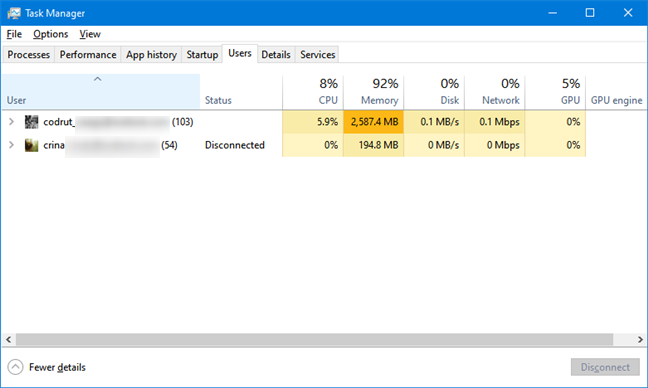Sort by the User column header
Image resolution: width=648 pixels, height=388 pixels.
[101, 92]
